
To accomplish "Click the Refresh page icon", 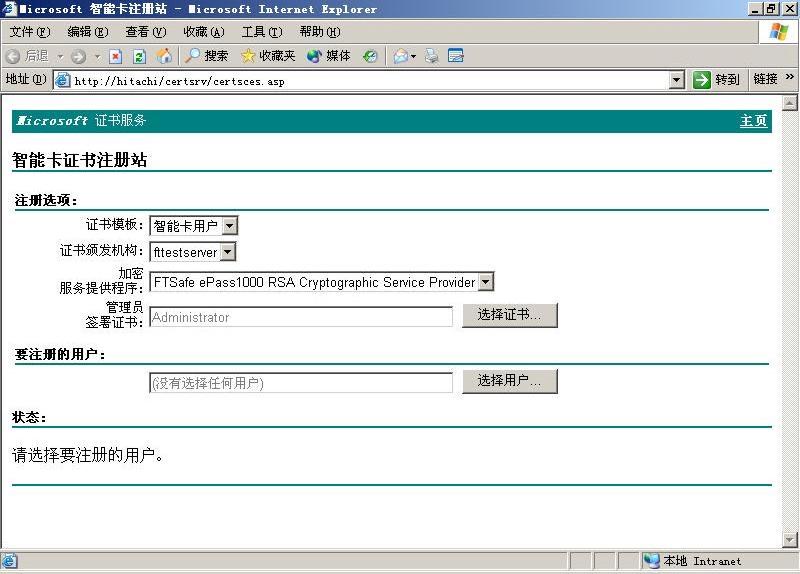I will pos(139,56).
